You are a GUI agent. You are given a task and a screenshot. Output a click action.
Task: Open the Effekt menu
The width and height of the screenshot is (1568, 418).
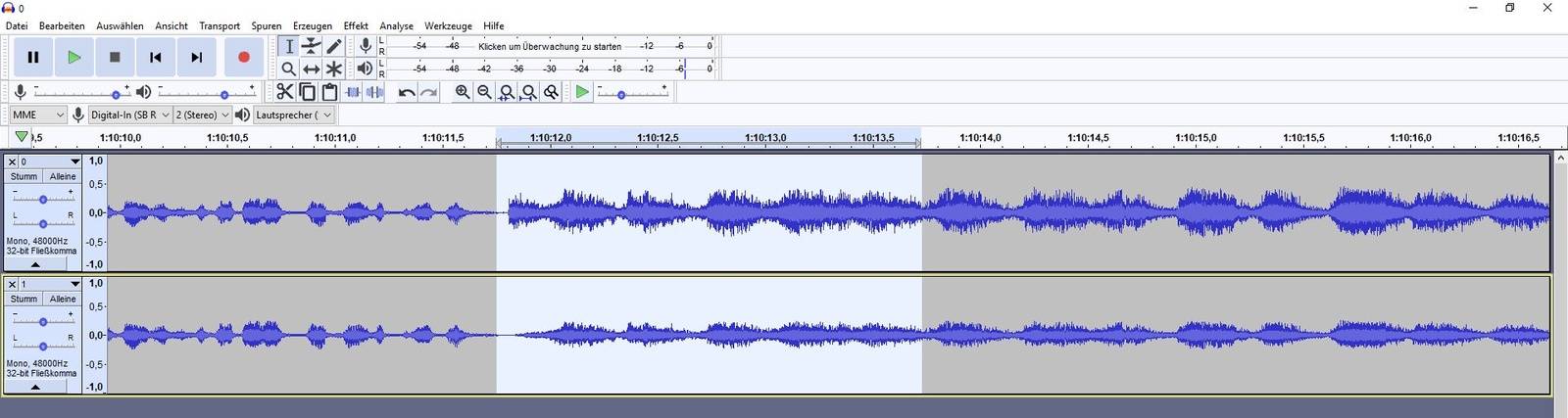click(356, 25)
